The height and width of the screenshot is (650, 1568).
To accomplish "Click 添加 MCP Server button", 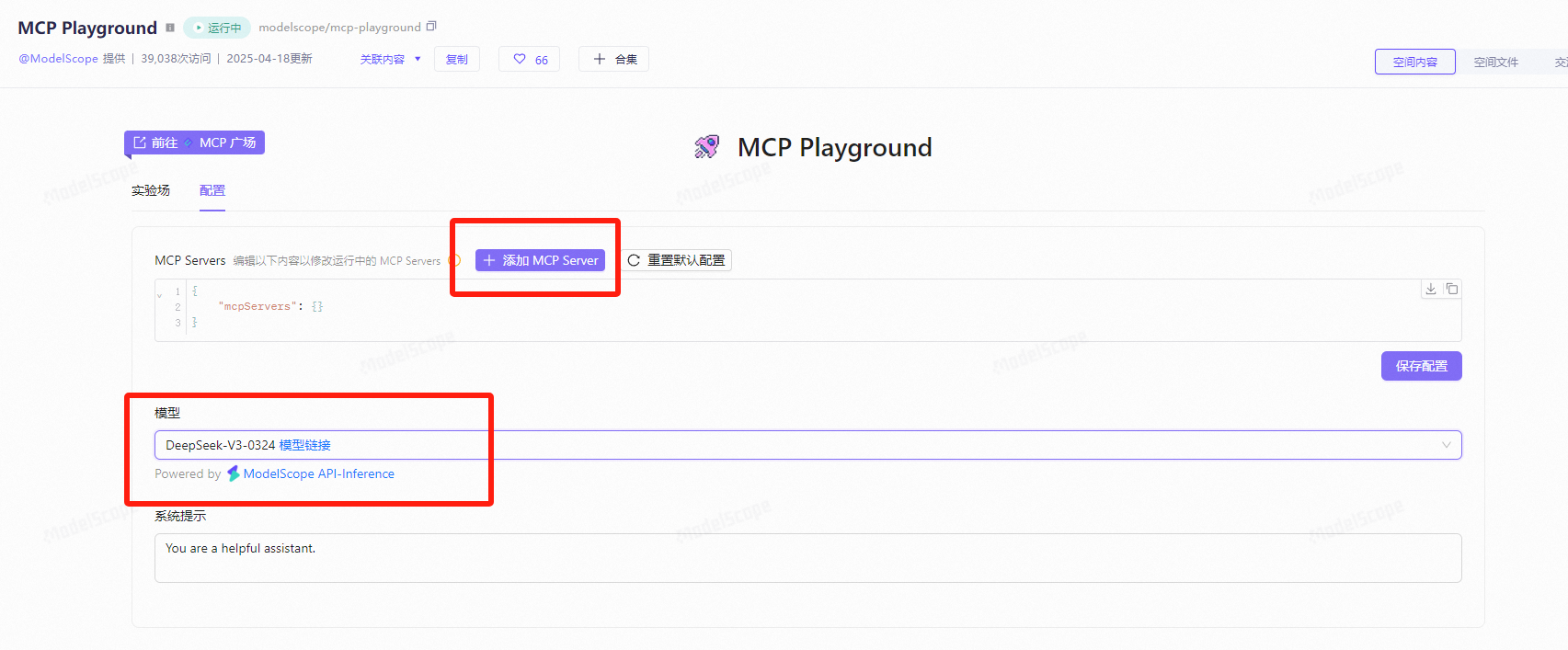I will click(541, 260).
